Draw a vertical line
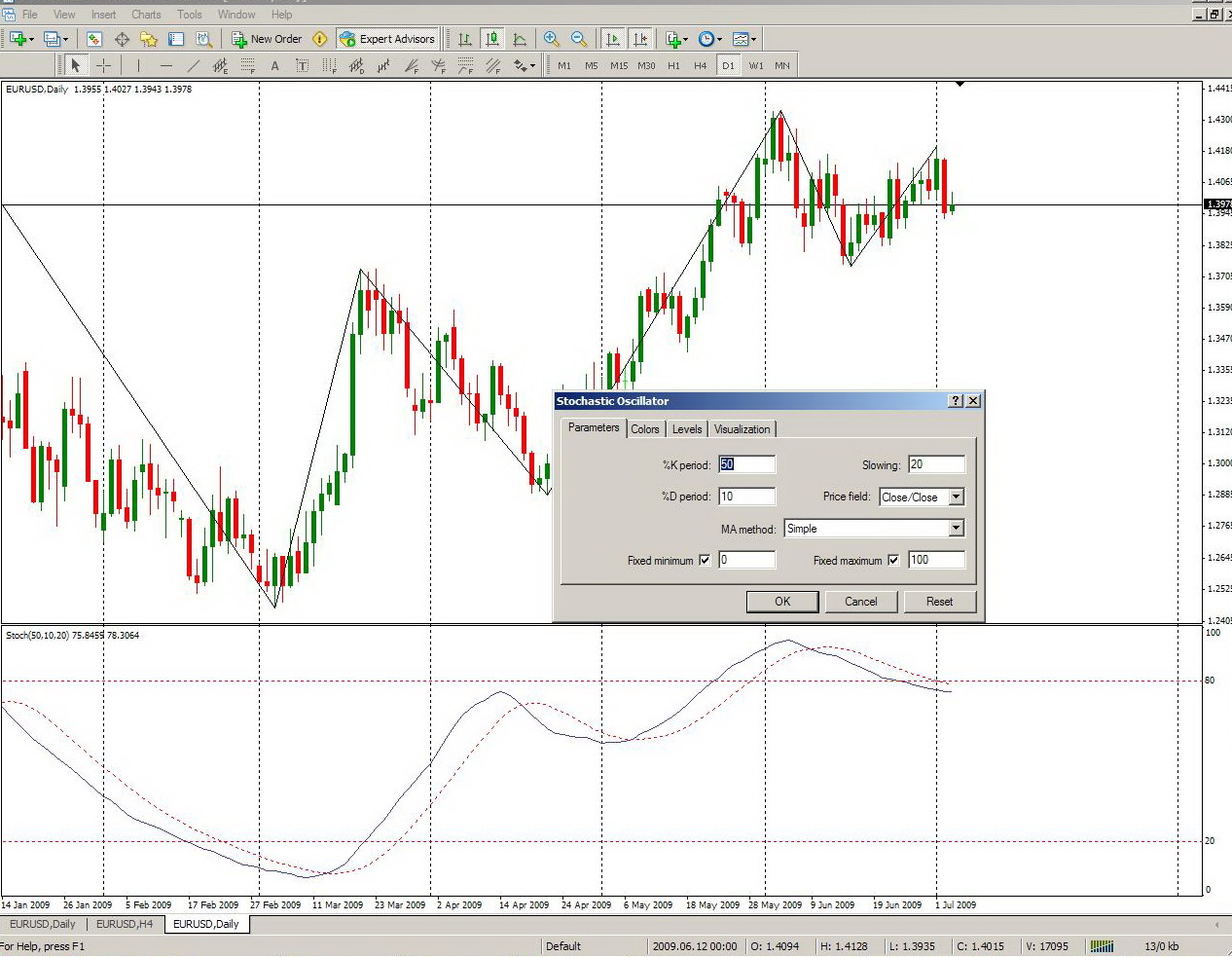The width and height of the screenshot is (1232, 957). [139, 65]
